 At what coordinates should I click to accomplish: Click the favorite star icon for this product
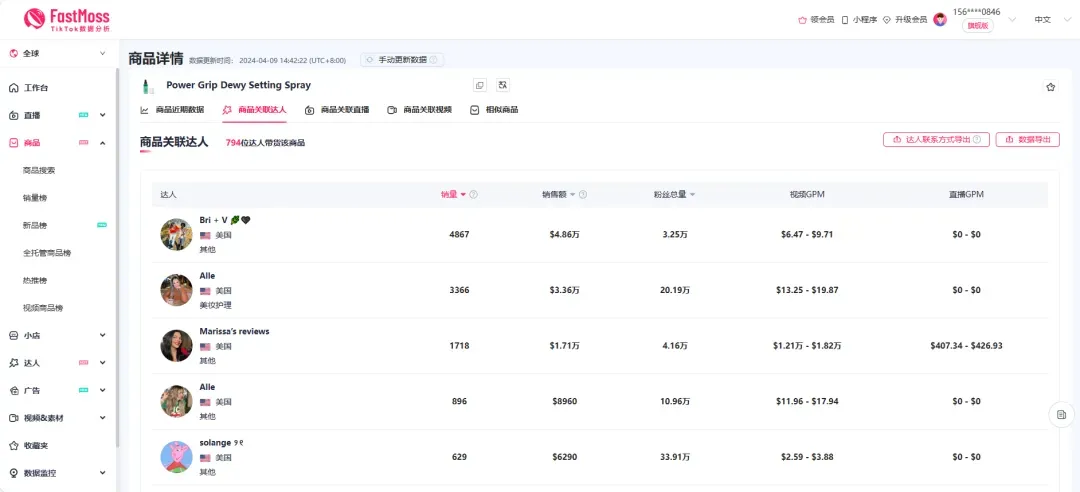click(x=1050, y=87)
